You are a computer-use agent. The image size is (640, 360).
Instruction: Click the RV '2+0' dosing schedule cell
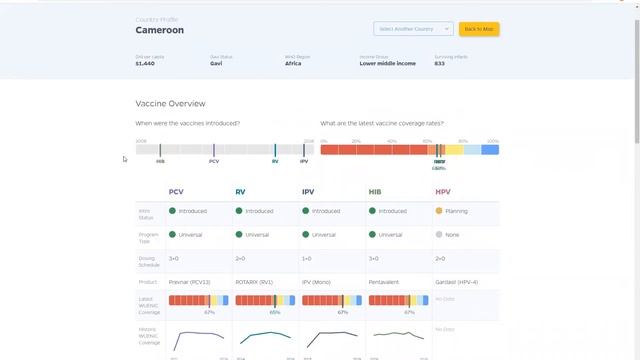click(240, 258)
